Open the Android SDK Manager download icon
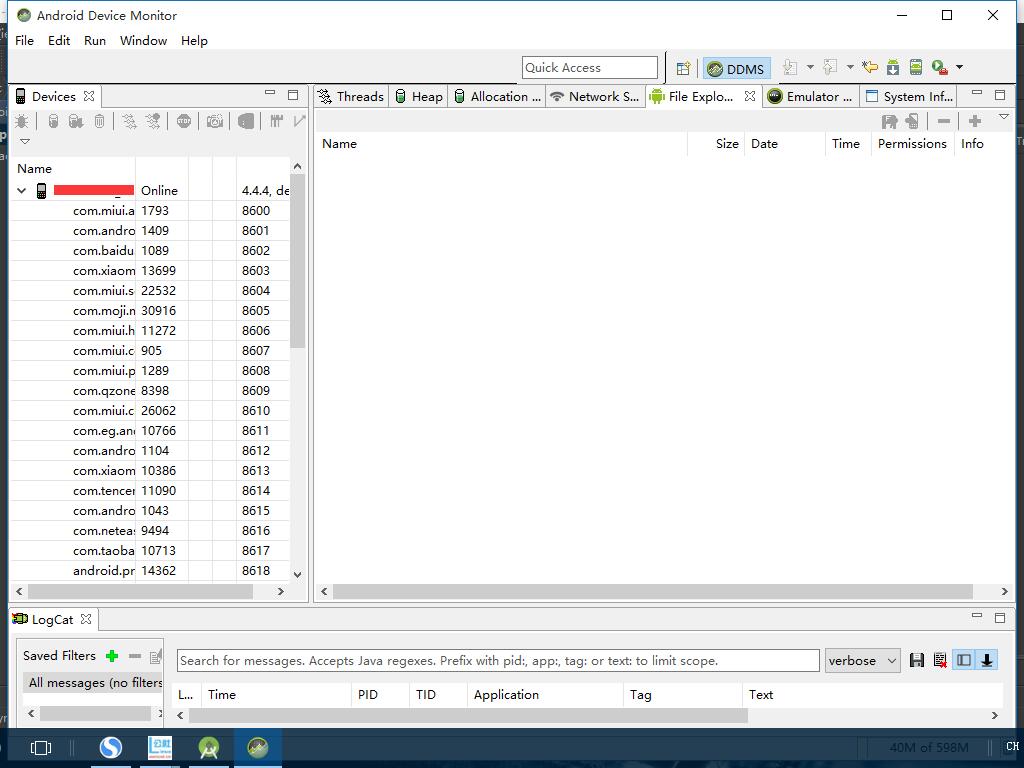The image size is (1024, 768). point(893,67)
